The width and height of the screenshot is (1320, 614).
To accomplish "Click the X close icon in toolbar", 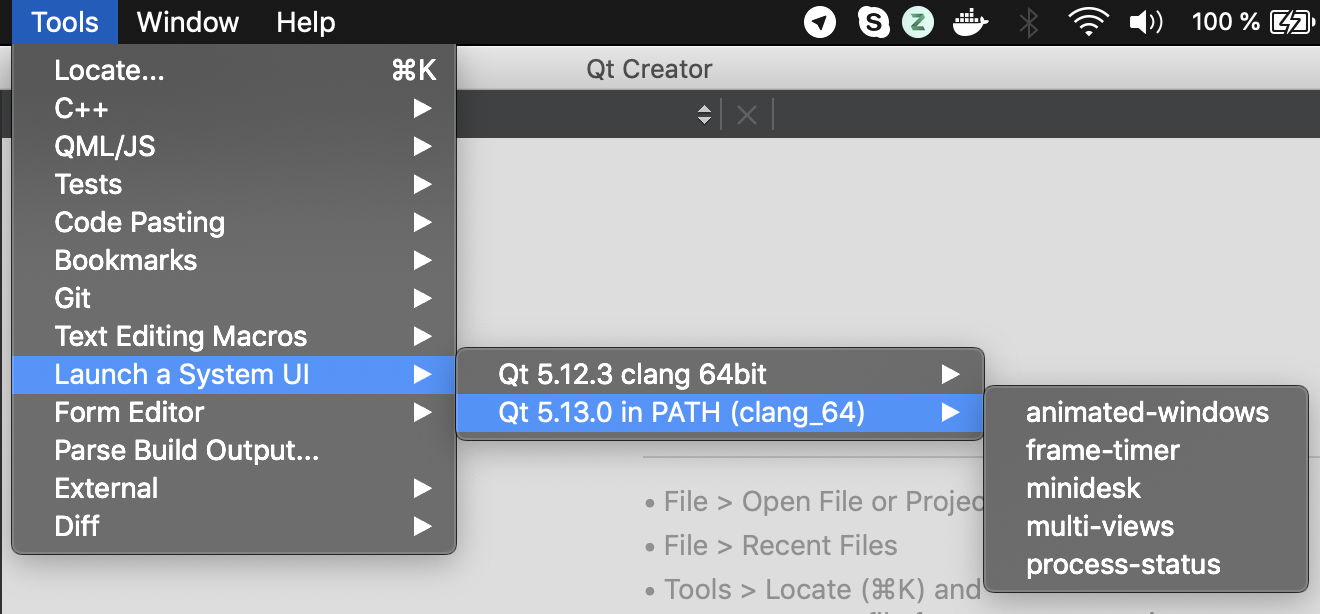I will [746, 115].
